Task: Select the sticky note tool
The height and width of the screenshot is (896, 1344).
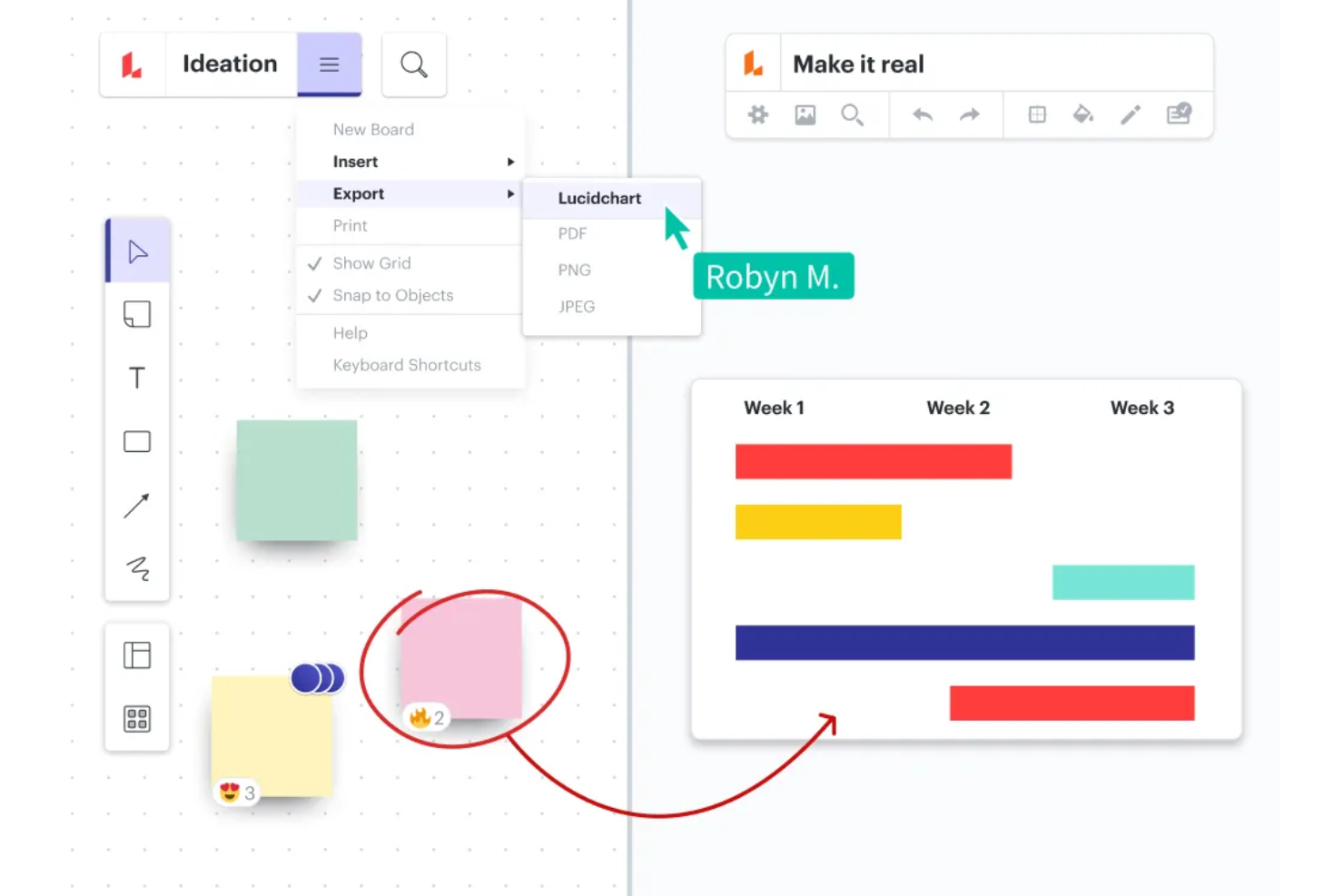Action: (x=137, y=314)
